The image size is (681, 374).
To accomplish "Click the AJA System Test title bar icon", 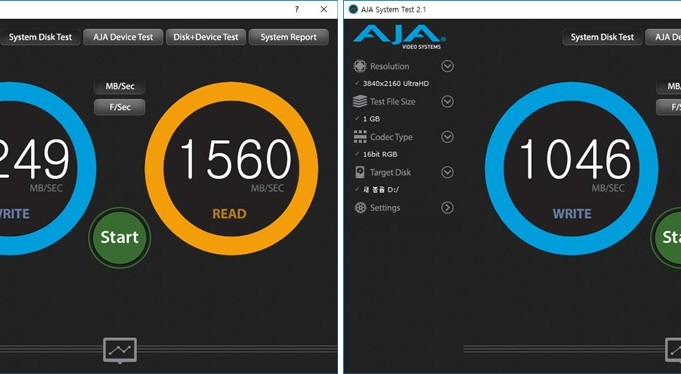I will pos(353,9).
